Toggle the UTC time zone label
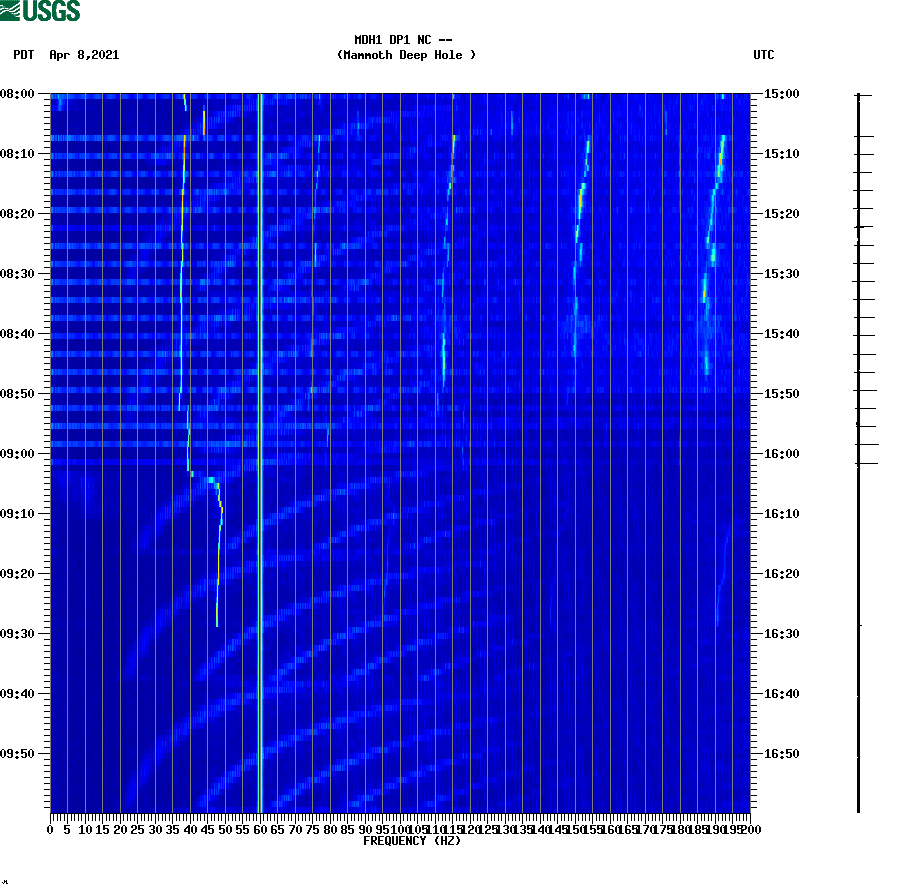Image resolution: width=902 pixels, height=893 pixels. pyautogui.click(x=766, y=56)
